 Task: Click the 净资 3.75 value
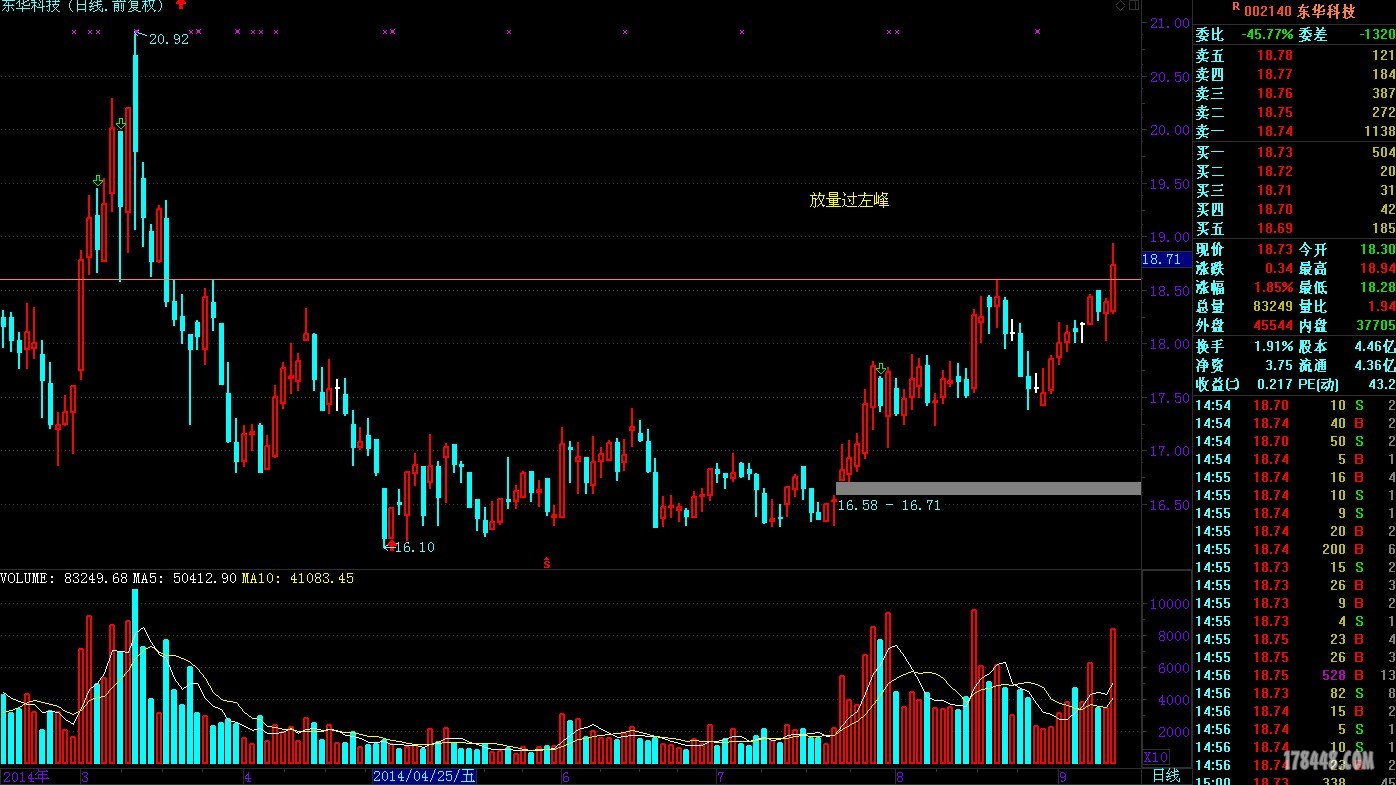pyautogui.click(x=1279, y=366)
